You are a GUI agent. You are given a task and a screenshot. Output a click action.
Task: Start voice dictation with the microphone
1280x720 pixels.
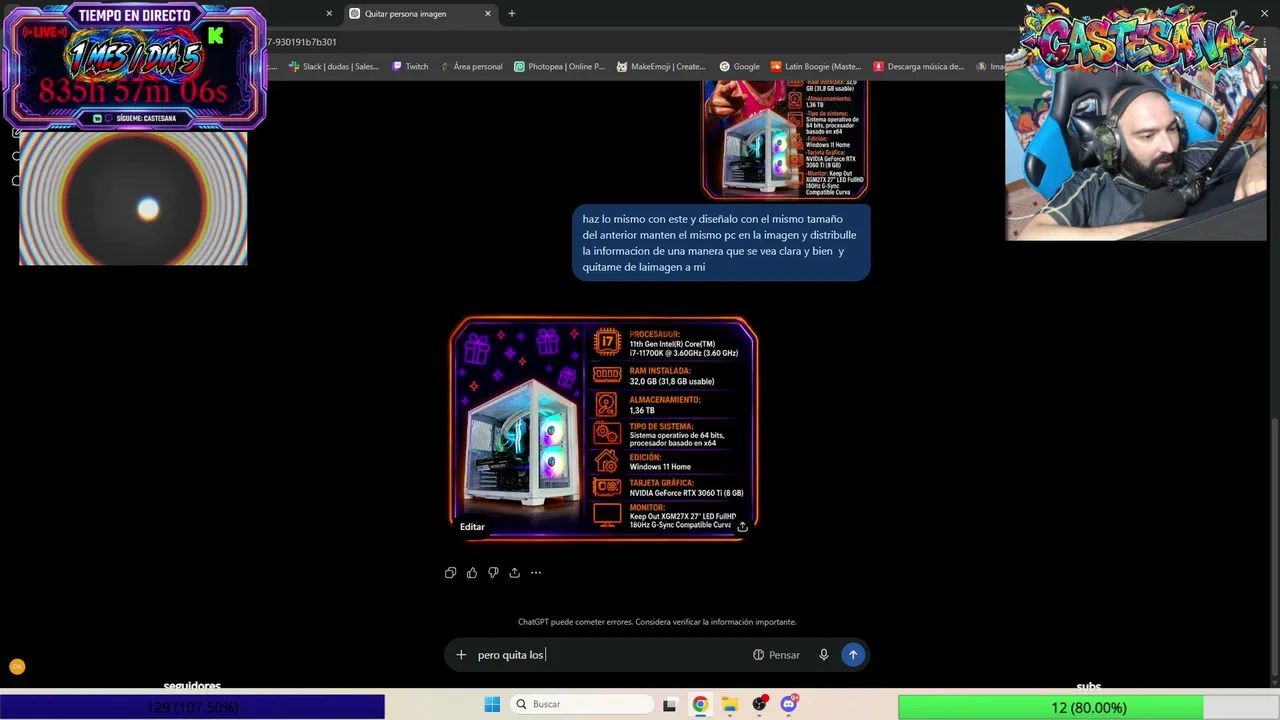[x=824, y=655]
